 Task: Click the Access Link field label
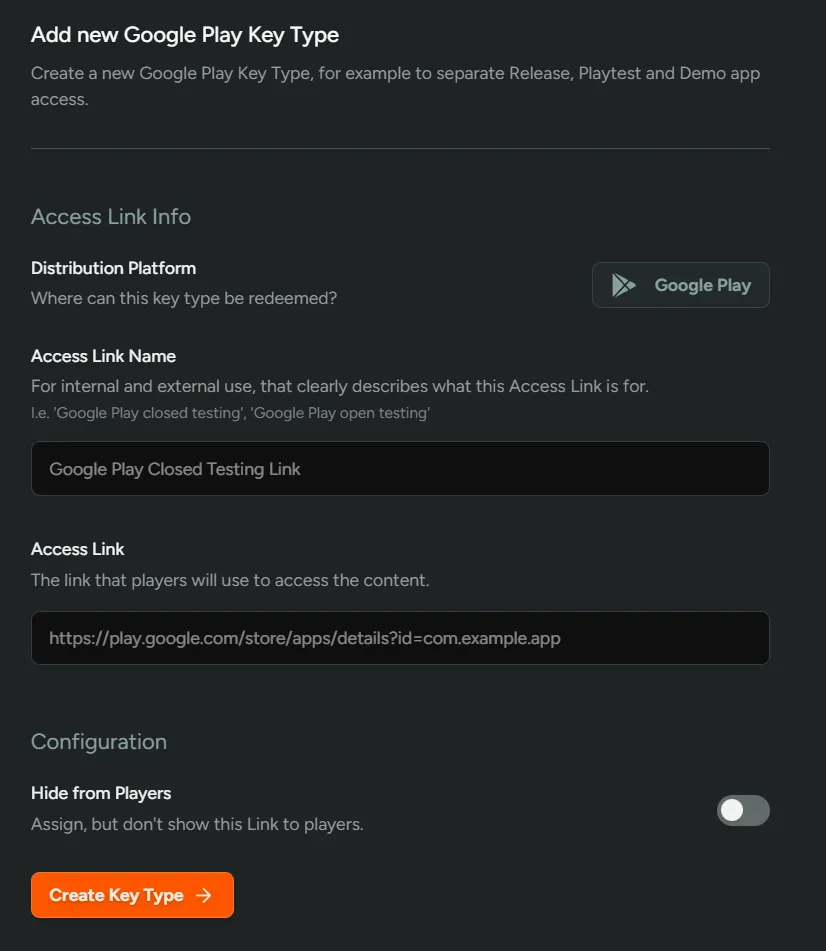78,549
